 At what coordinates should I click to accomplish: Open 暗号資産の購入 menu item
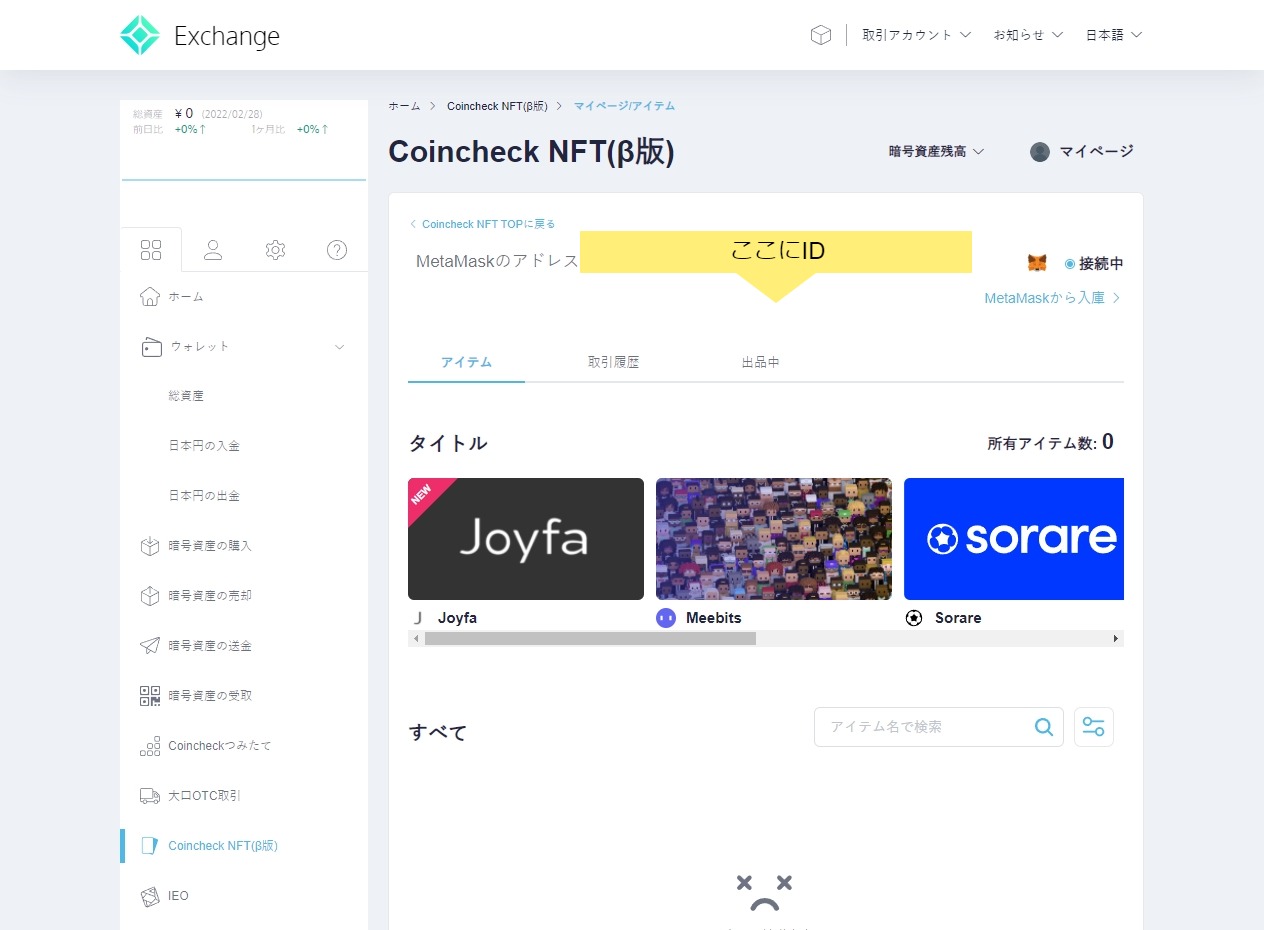pyautogui.click(x=210, y=546)
